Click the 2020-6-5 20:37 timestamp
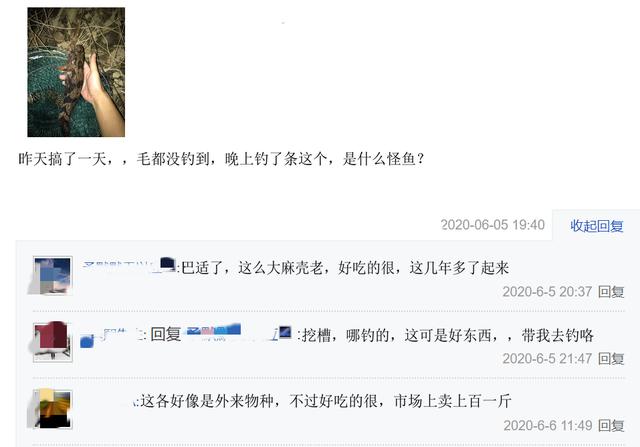This screenshot has width=640, height=447. tap(547, 292)
